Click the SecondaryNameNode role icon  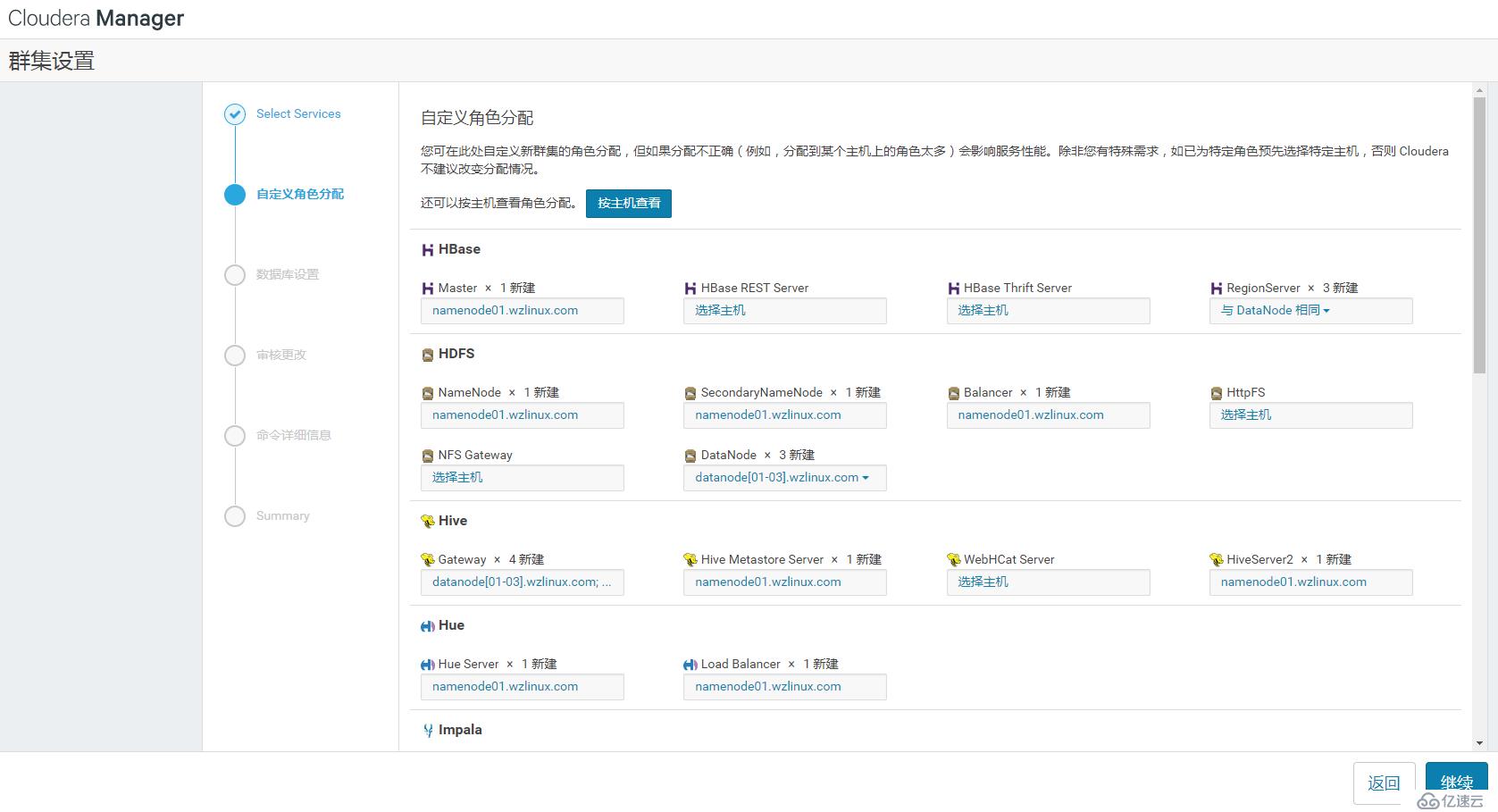(x=690, y=393)
